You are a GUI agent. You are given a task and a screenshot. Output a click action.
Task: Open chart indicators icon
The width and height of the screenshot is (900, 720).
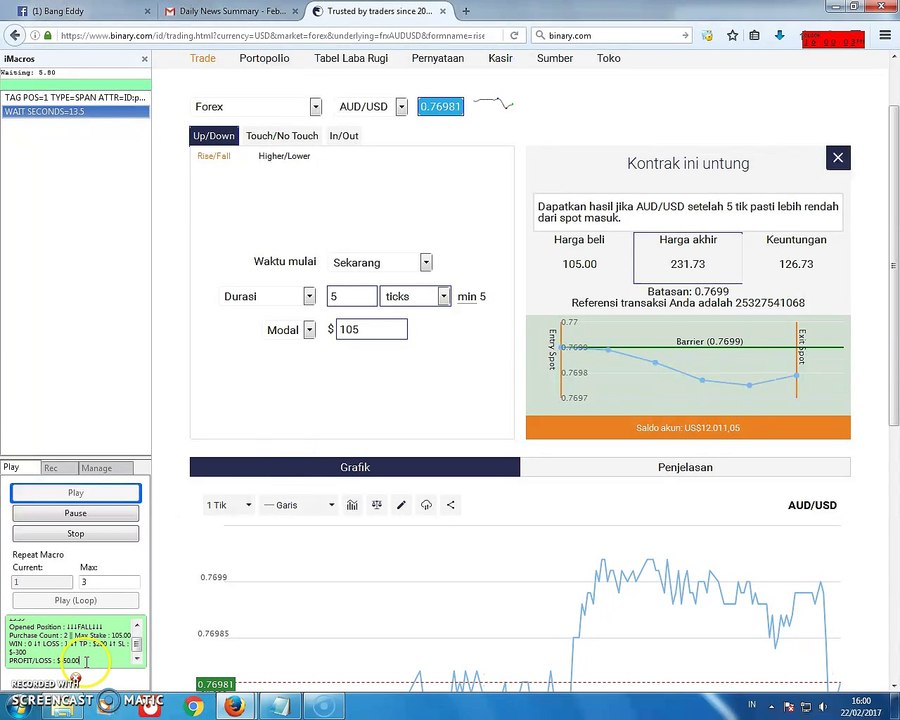[x=352, y=505]
